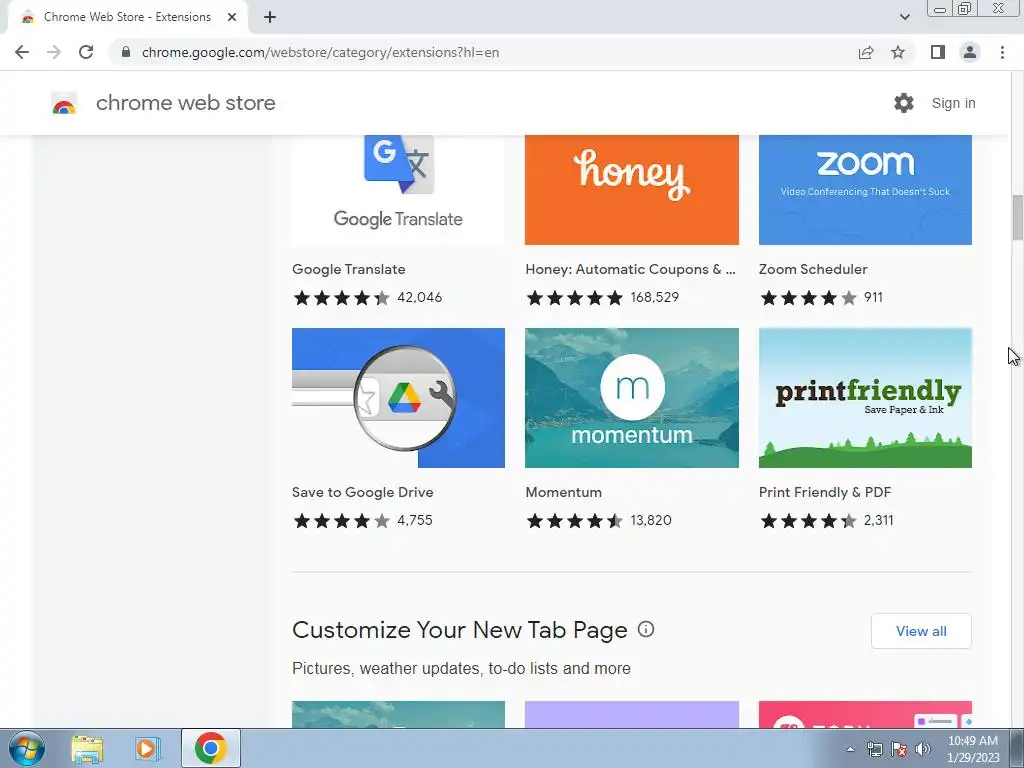
Task: Click the Print Friendly & PDF title
Action: [x=825, y=492]
